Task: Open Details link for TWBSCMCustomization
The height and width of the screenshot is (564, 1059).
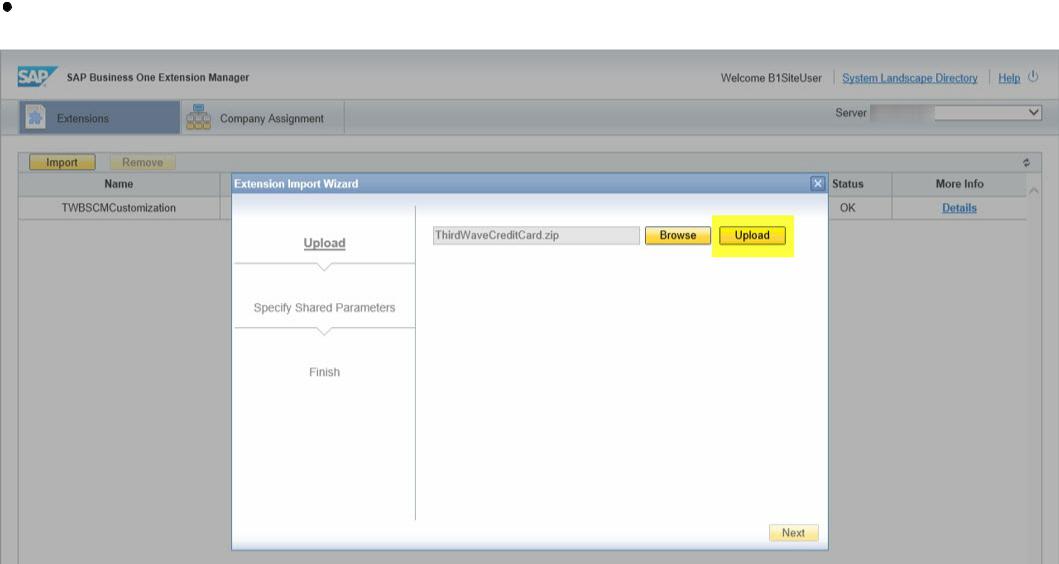Action: coord(959,208)
